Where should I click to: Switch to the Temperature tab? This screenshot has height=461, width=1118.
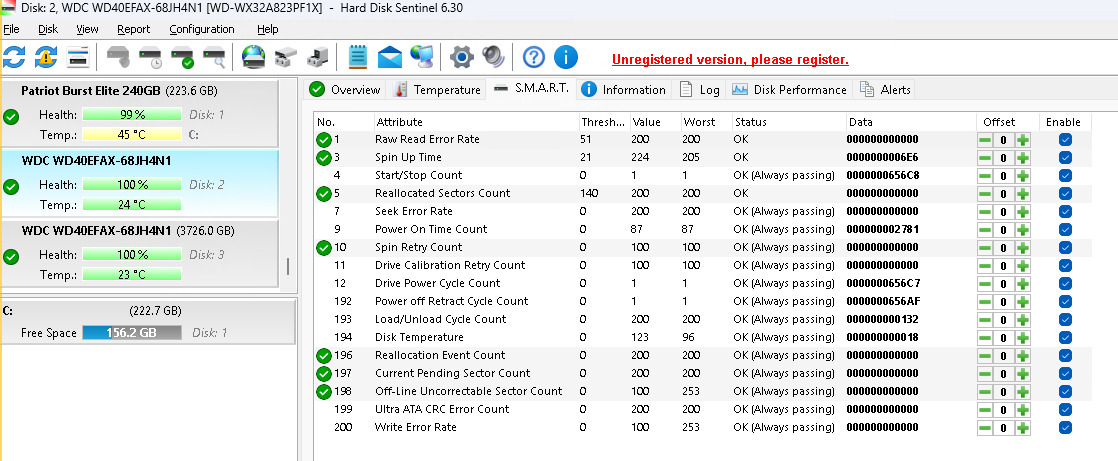(x=437, y=90)
